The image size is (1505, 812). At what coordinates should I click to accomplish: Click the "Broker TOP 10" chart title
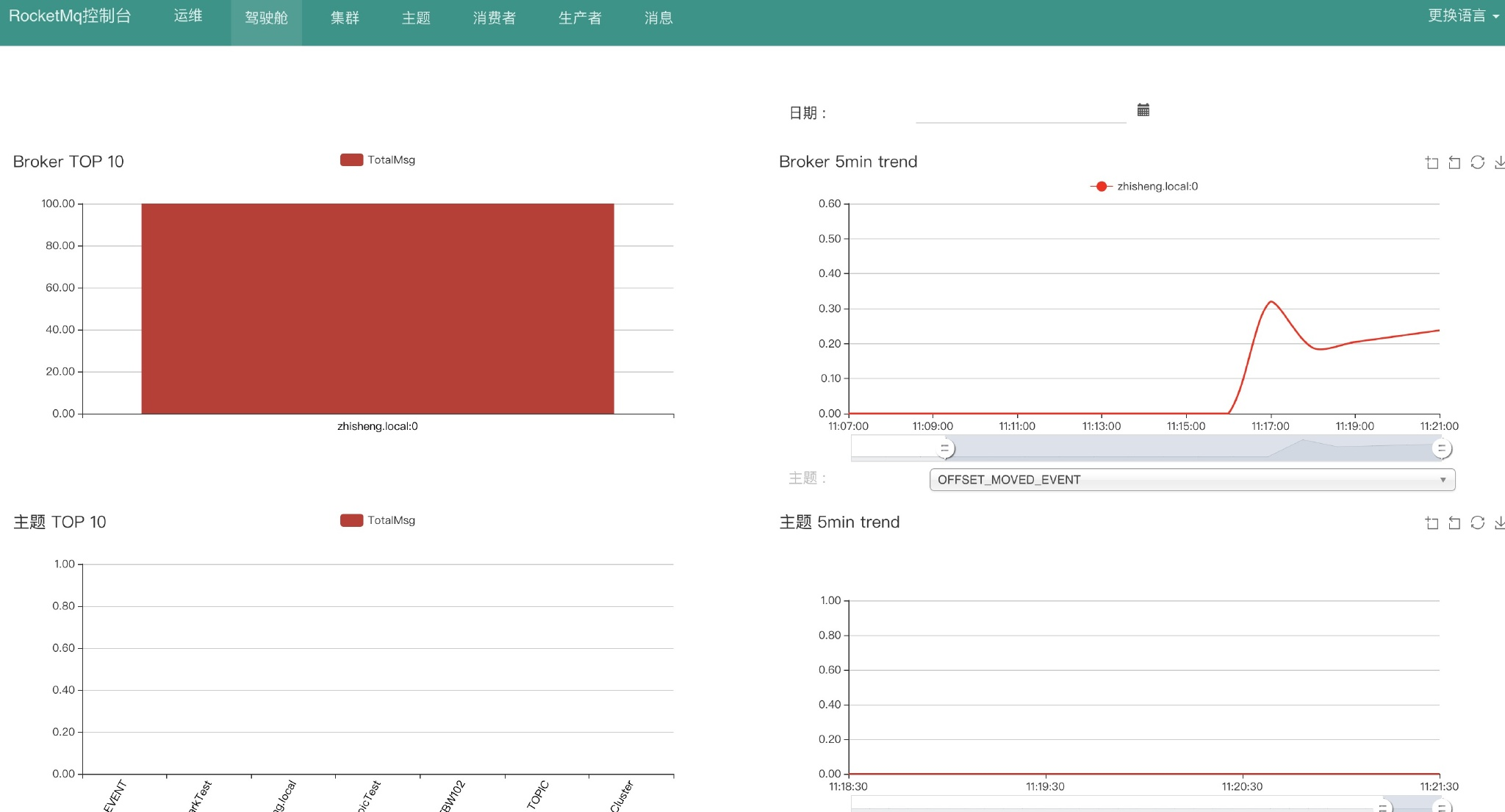(68, 162)
